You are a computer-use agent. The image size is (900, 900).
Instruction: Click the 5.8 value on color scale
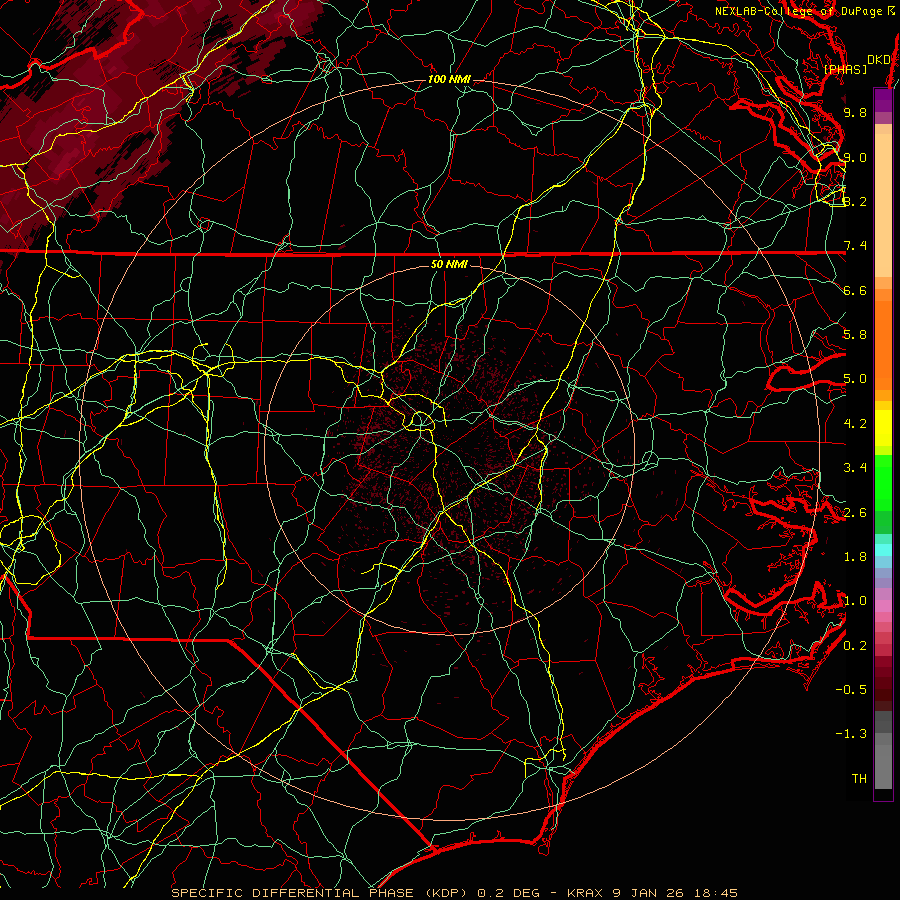coord(855,335)
